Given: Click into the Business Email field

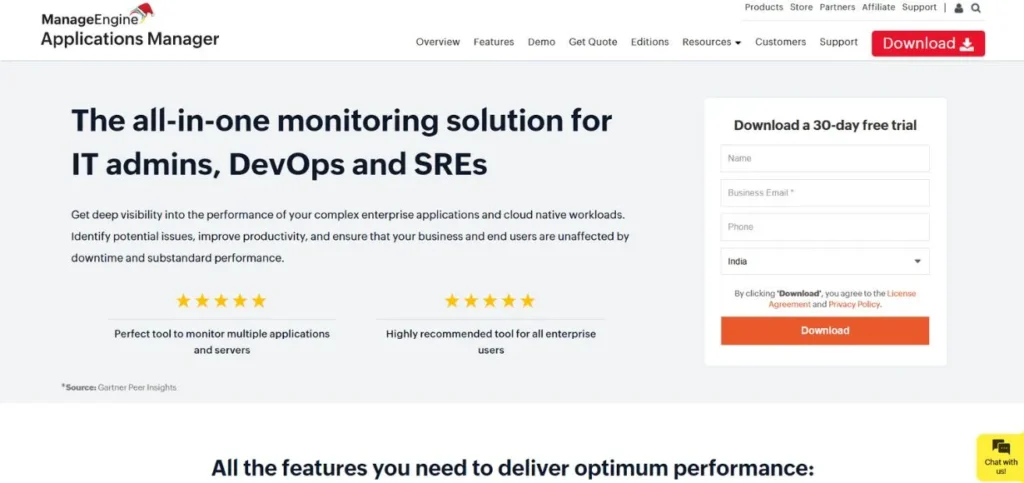Looking at the screenshot, I should (824, 192).
